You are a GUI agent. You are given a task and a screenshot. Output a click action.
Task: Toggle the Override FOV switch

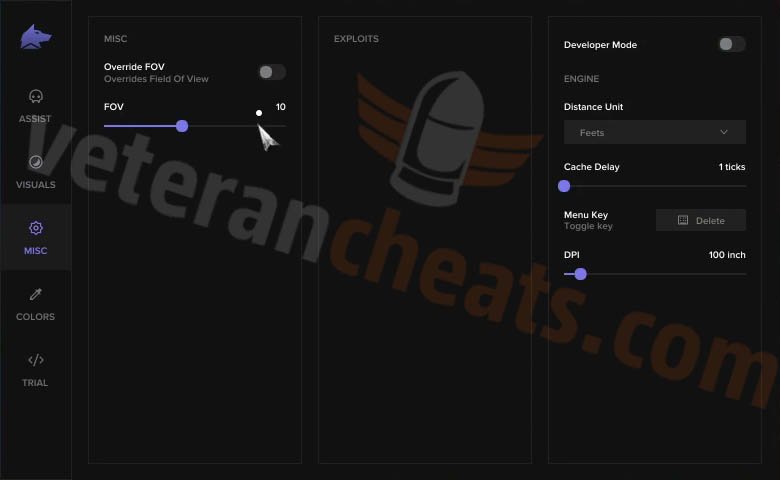click(272, 72)
